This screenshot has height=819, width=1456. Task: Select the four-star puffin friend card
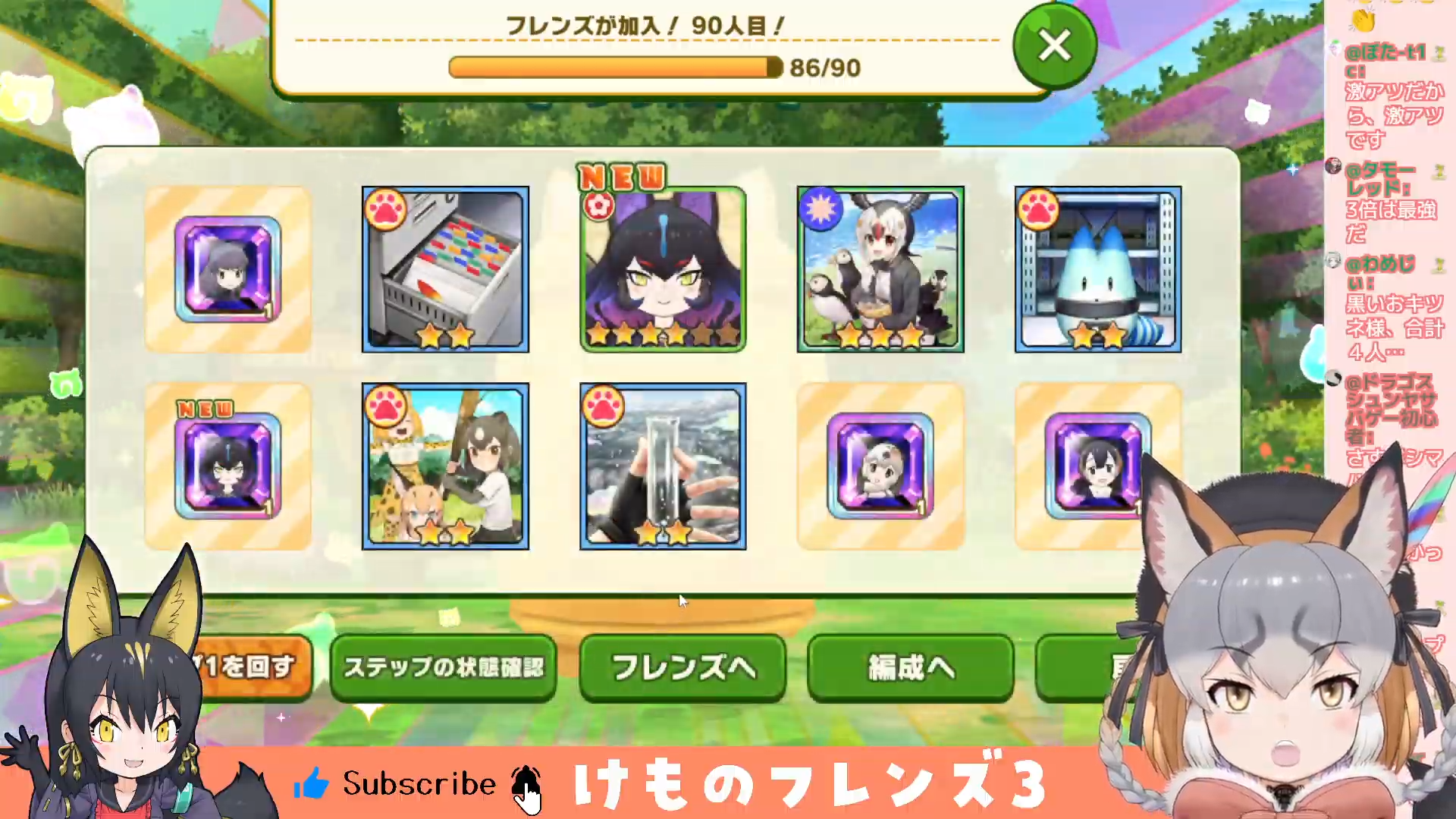(880, 269)
